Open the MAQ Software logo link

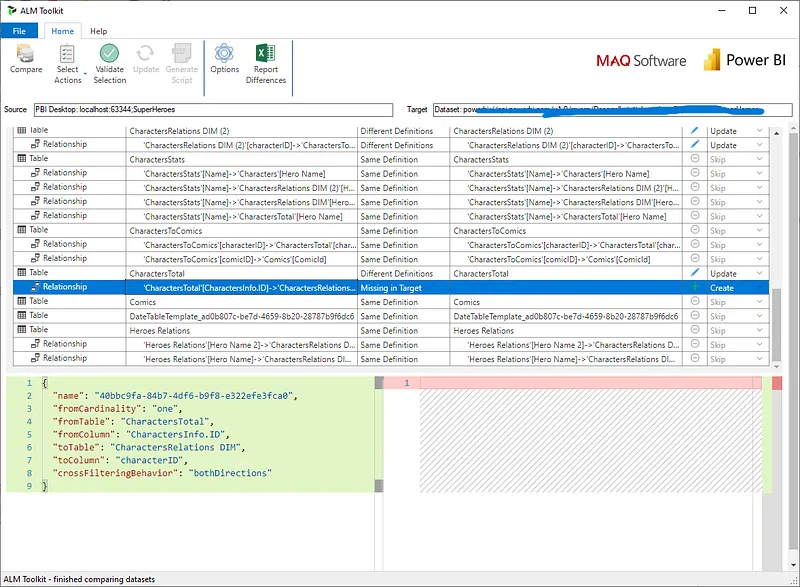pyautogui.click(x=641, y=61)
